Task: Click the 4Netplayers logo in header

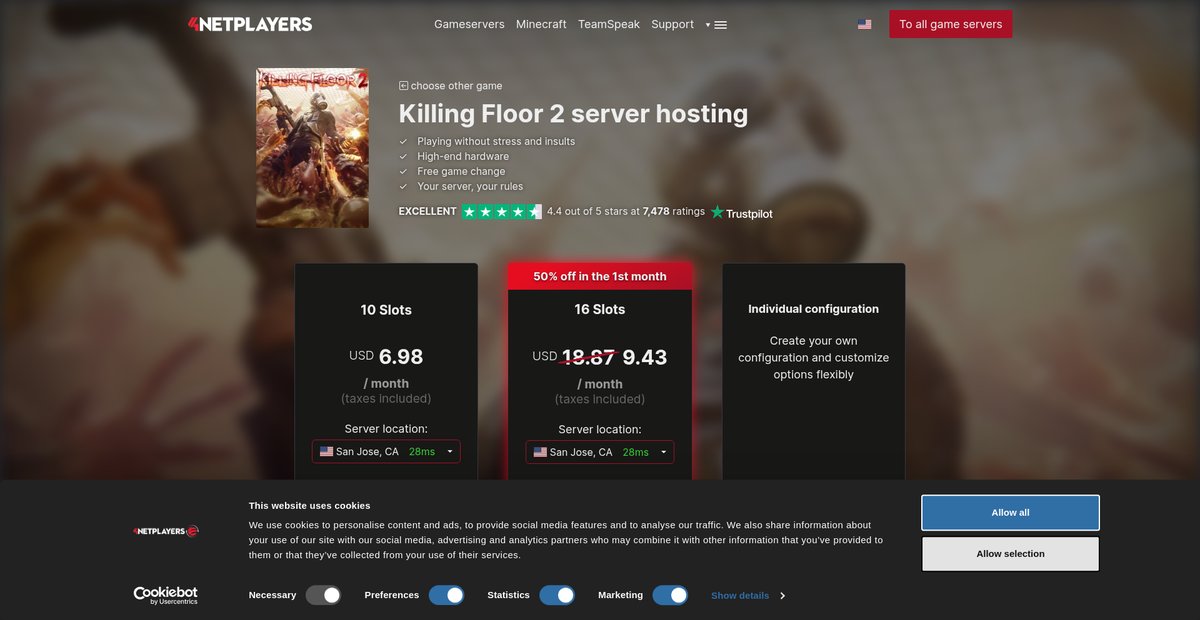Action: click(x=250, y=24)
